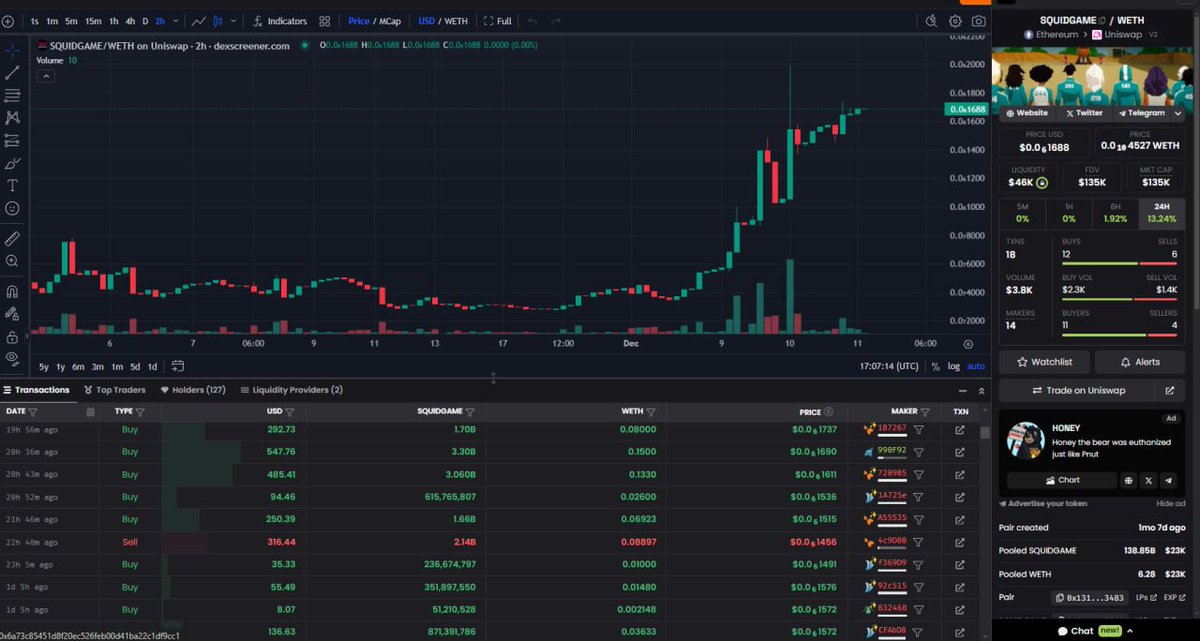The image size is (1200, 641).
Task: Open the token Website link
Action: coord(1027,113)
